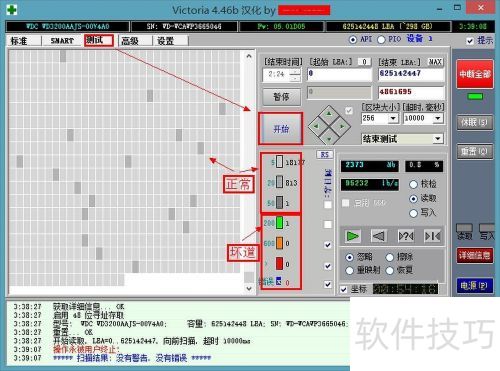
Task: Click the green play scan button
Action: (x=352, y=236)
